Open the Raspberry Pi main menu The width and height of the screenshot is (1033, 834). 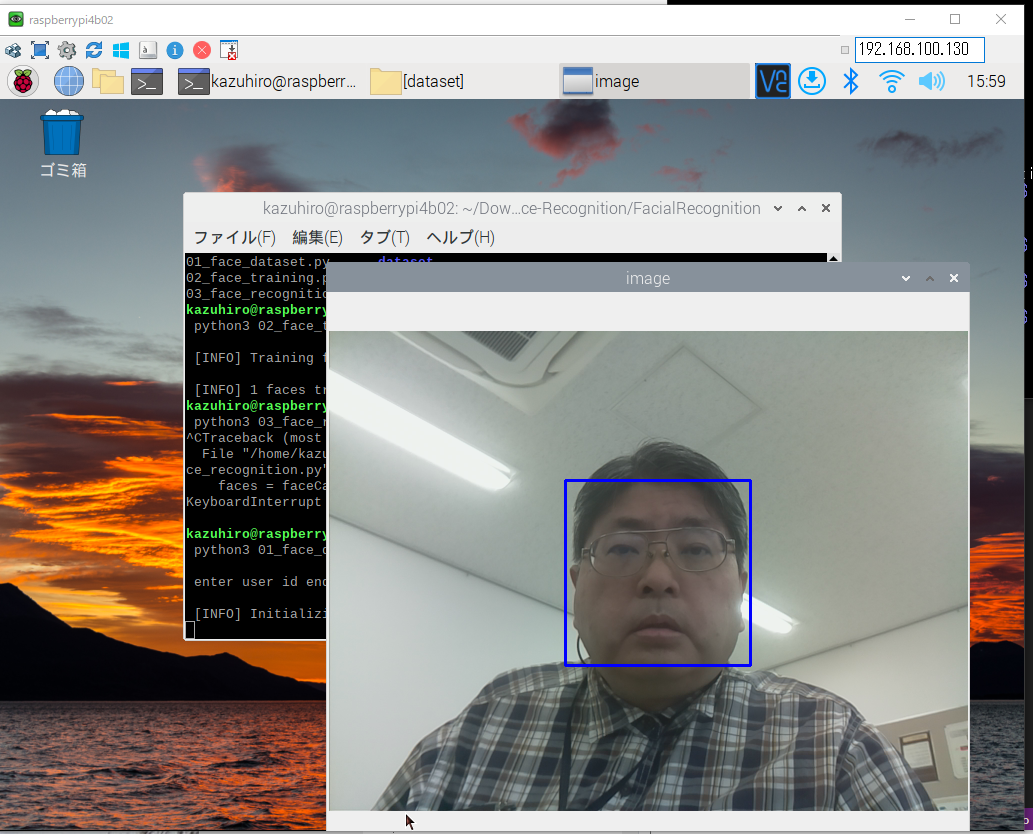[x=23, y=81]
